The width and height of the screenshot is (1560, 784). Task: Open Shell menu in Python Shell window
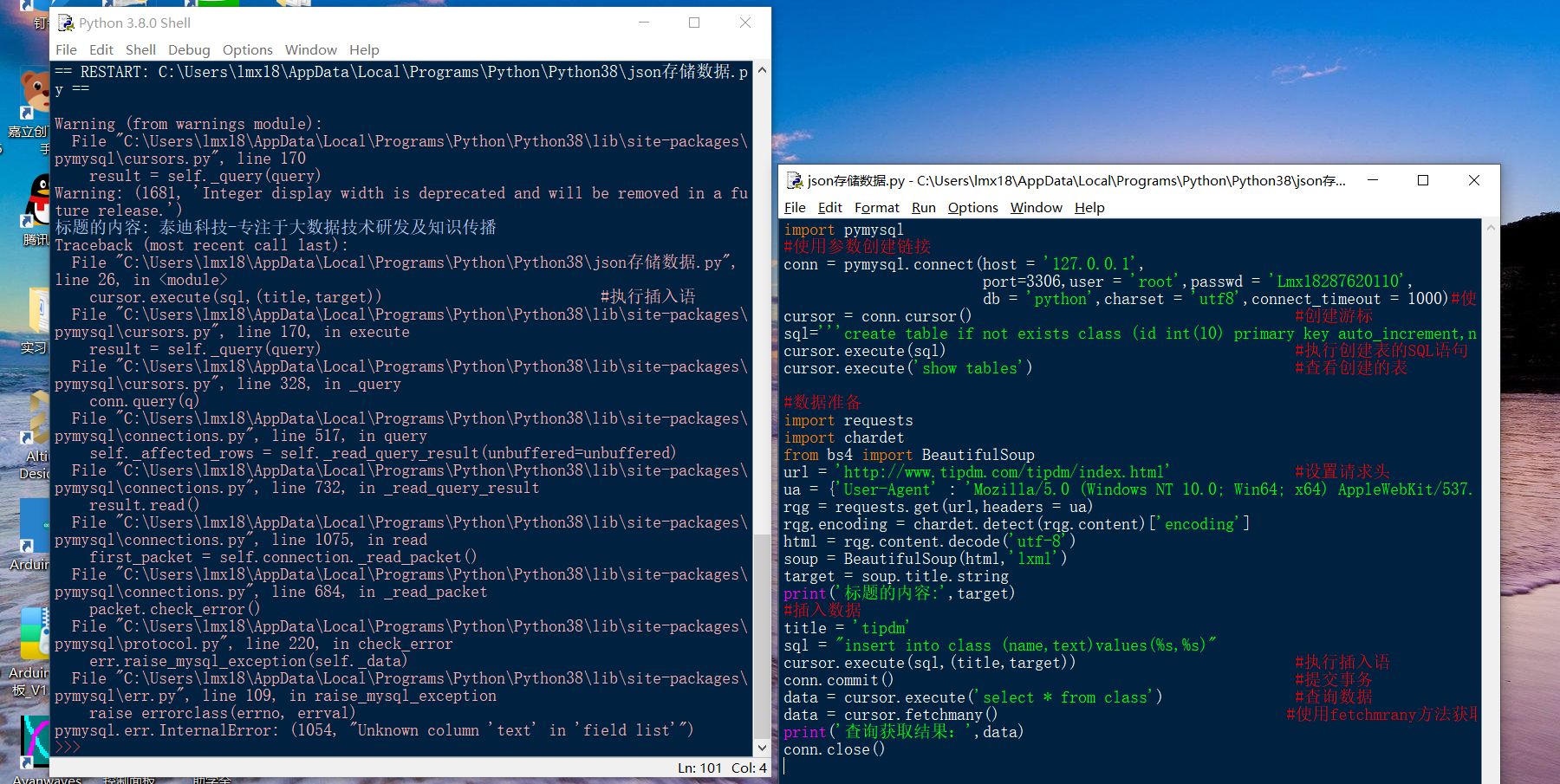click(x=140, y=50)
